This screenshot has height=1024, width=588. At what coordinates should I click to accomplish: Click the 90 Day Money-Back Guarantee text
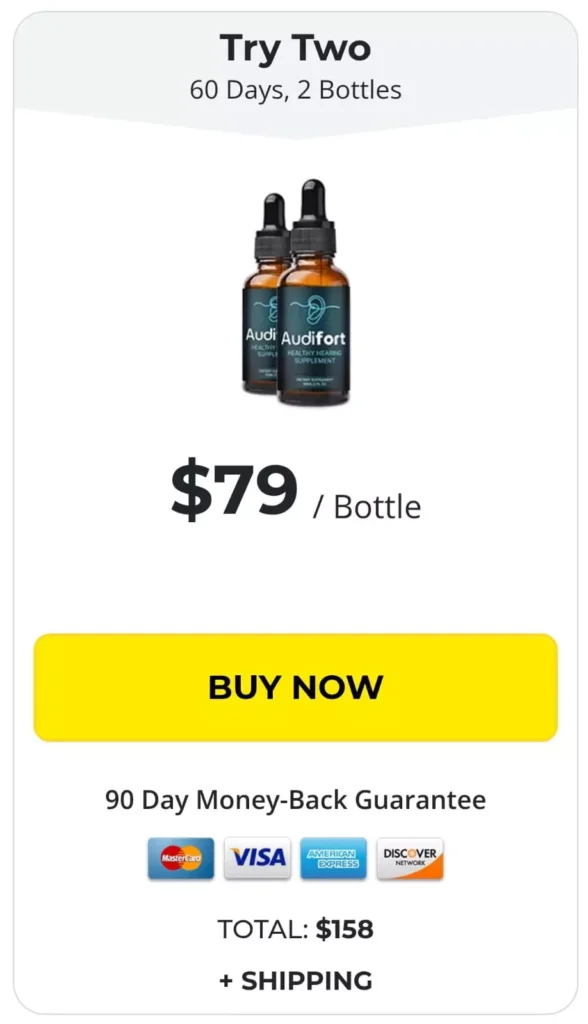295,800
